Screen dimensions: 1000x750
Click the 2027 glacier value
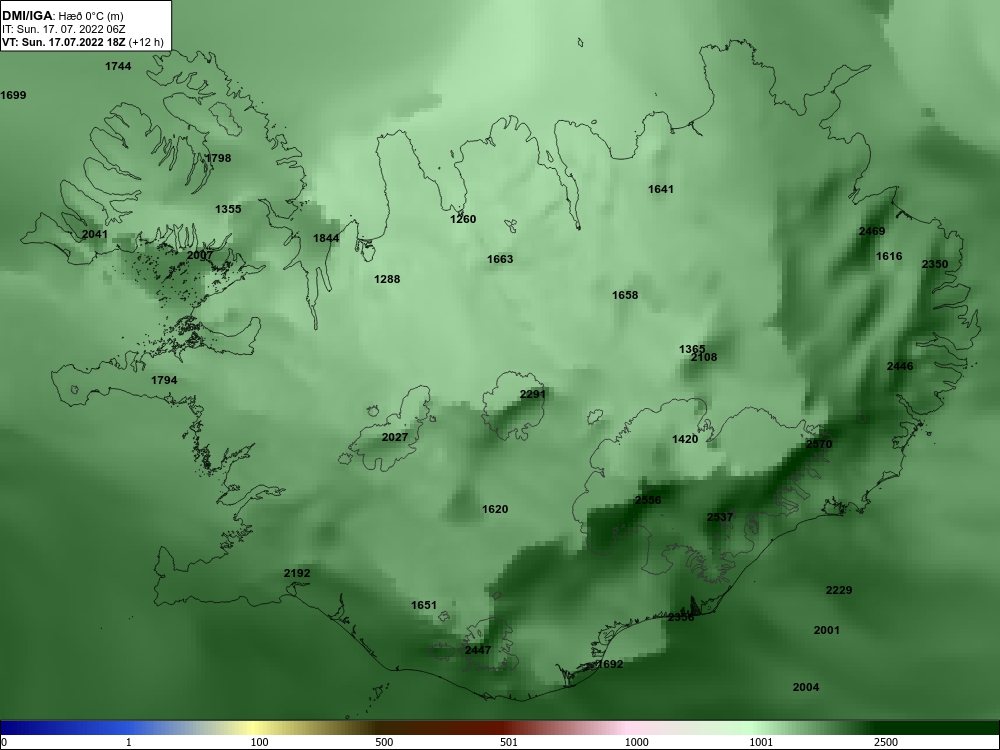pos(395,438)
